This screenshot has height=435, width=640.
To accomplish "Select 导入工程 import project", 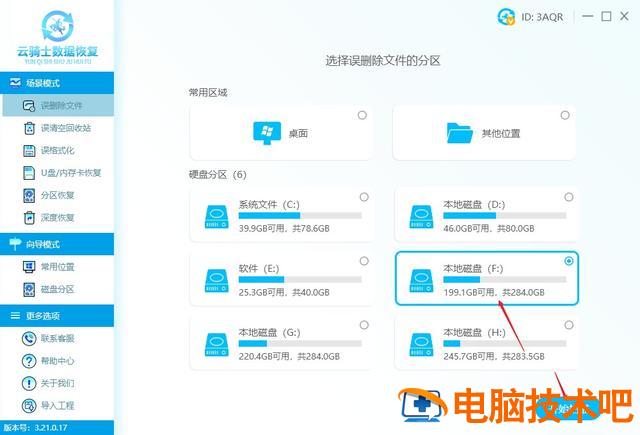I will pyautogui.click(x=58, y=406).
